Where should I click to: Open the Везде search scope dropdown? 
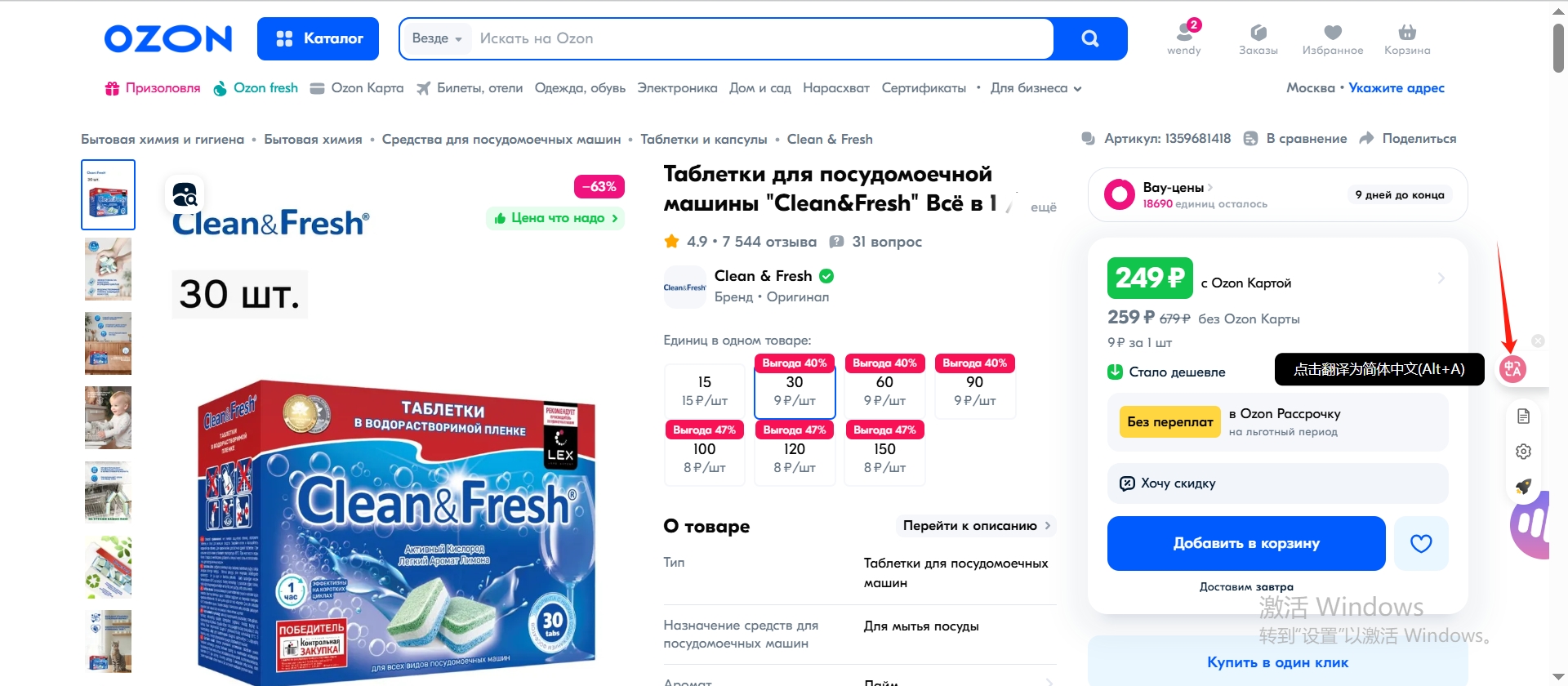click(x=437, y=38)
